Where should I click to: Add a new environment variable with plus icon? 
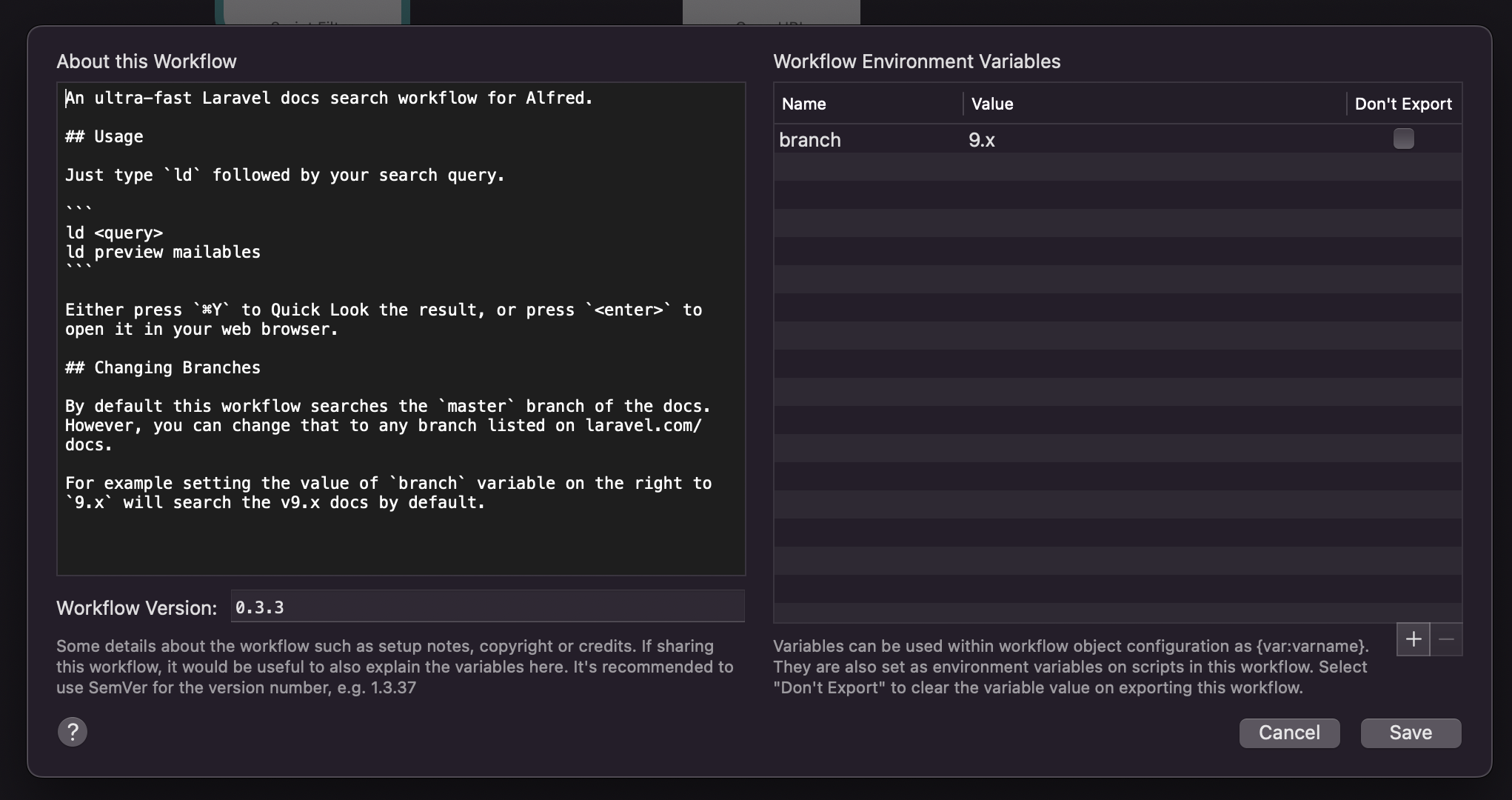tap(1413, 639)
